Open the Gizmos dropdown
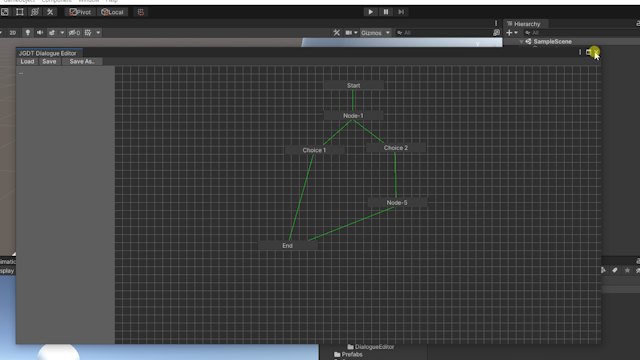This screenshot has height=360, width=640. coord(375,33)
